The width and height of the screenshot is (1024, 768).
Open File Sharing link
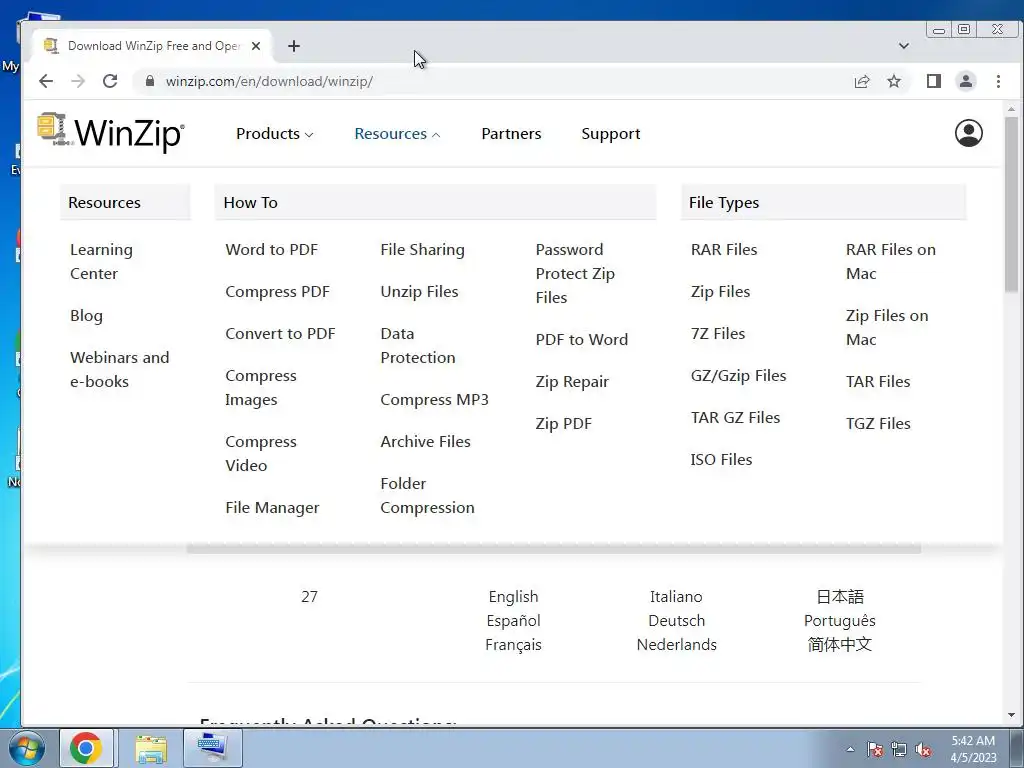[423, 249]
